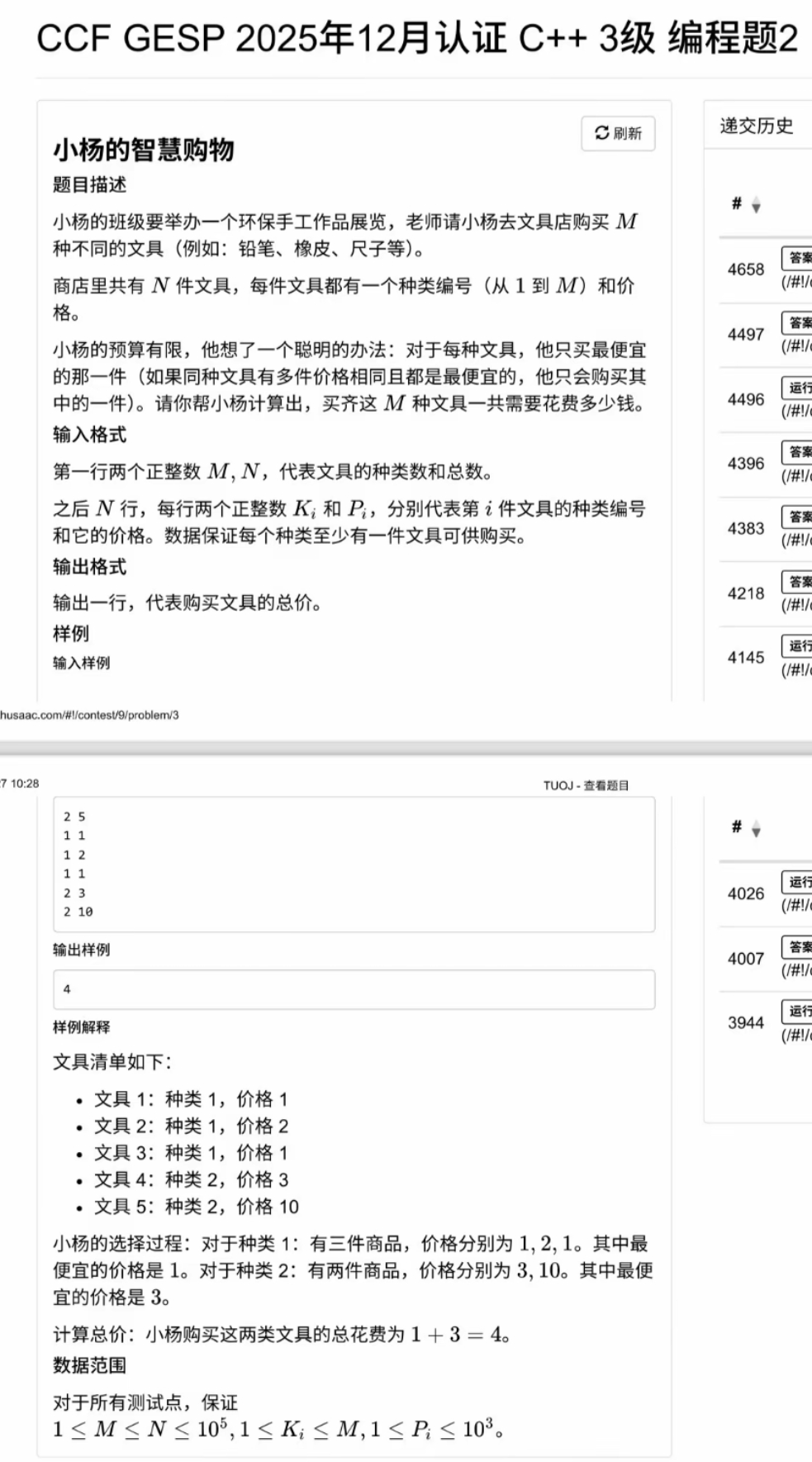Click the 刷新 refresh button
812x1462 pixels.
618,134
